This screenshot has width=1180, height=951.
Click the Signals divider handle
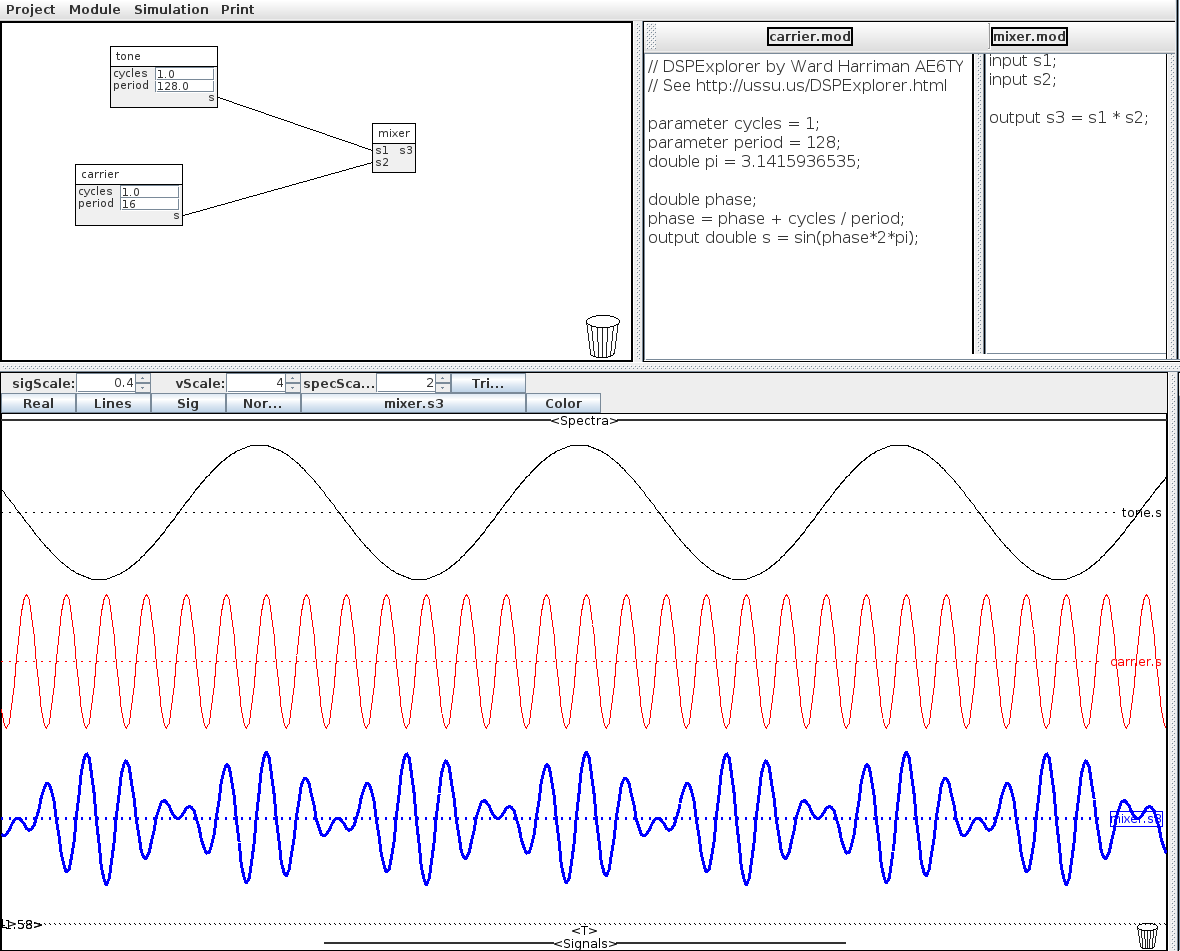(x=585, y=943)
